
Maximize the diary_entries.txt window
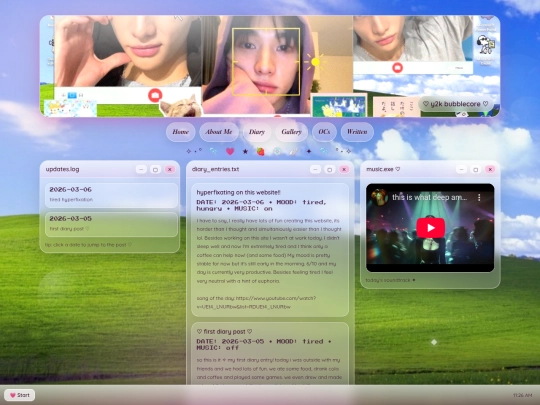pyautogui.click(x=330, y=169)
